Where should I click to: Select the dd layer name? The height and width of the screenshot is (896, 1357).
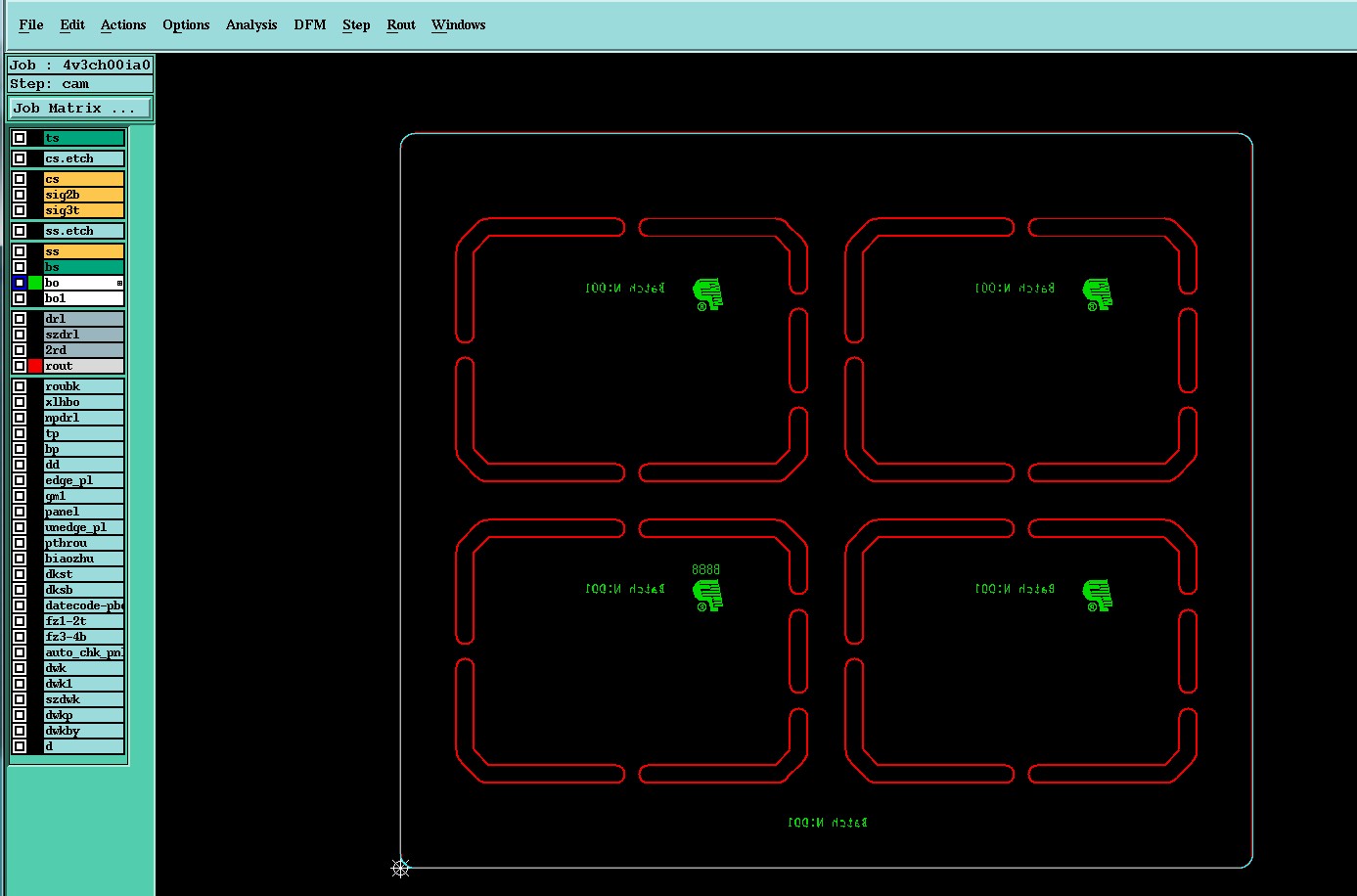point(84,465)
